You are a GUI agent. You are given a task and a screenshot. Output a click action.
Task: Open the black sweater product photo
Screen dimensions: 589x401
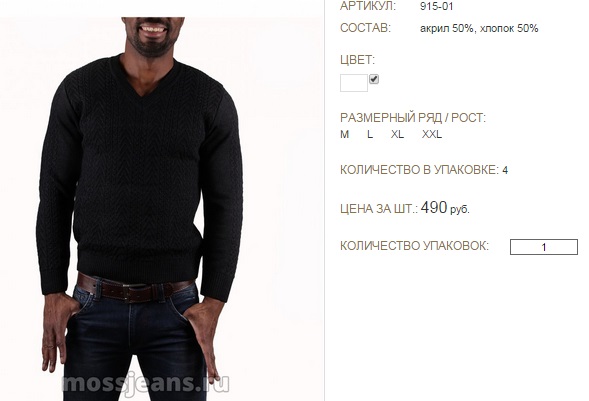pyautogui.click(x=162, y=209)
